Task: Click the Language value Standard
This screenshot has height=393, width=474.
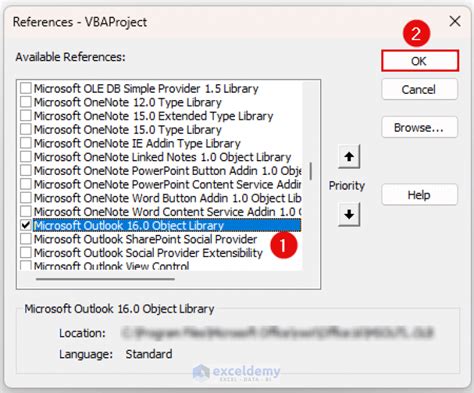Action: click(149, 354)
